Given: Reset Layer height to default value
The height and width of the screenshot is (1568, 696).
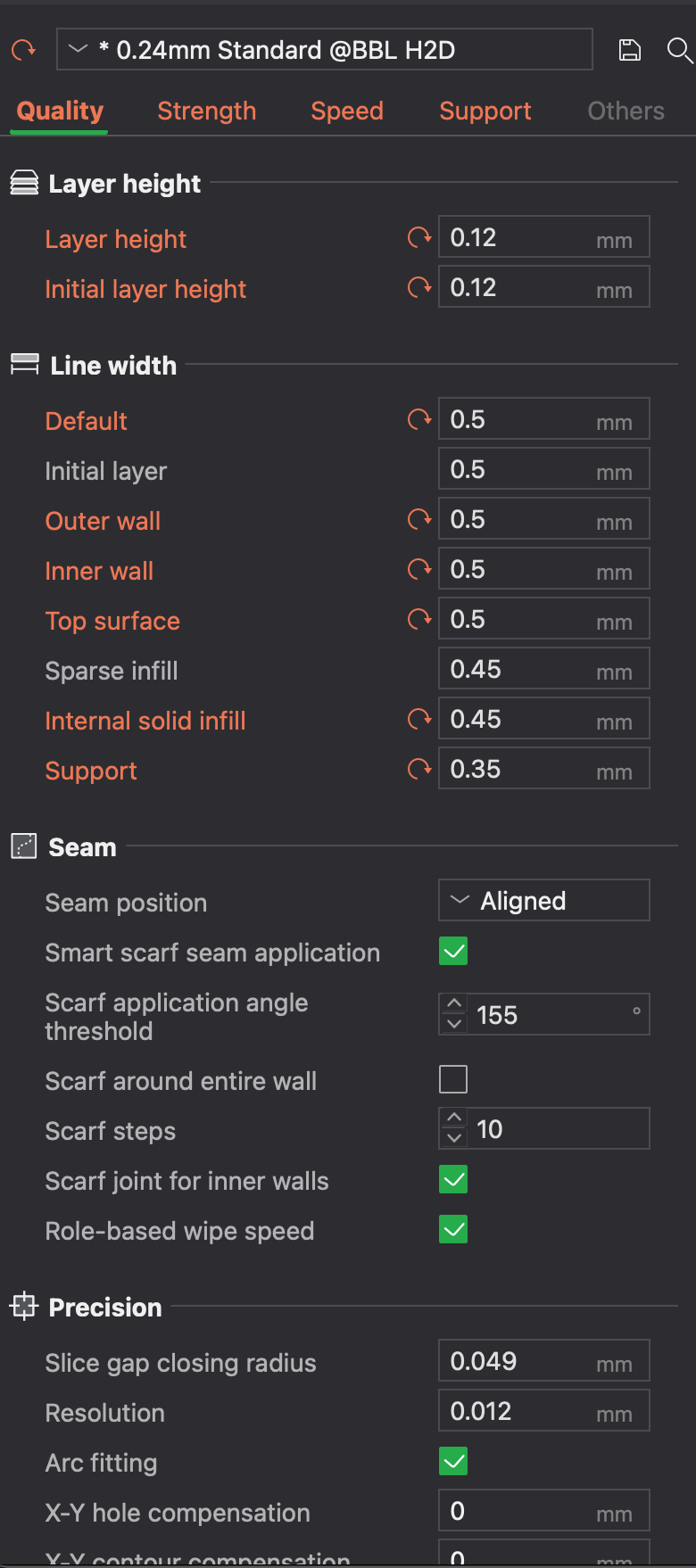Looking at the screenshot, I should click(419, 238).
